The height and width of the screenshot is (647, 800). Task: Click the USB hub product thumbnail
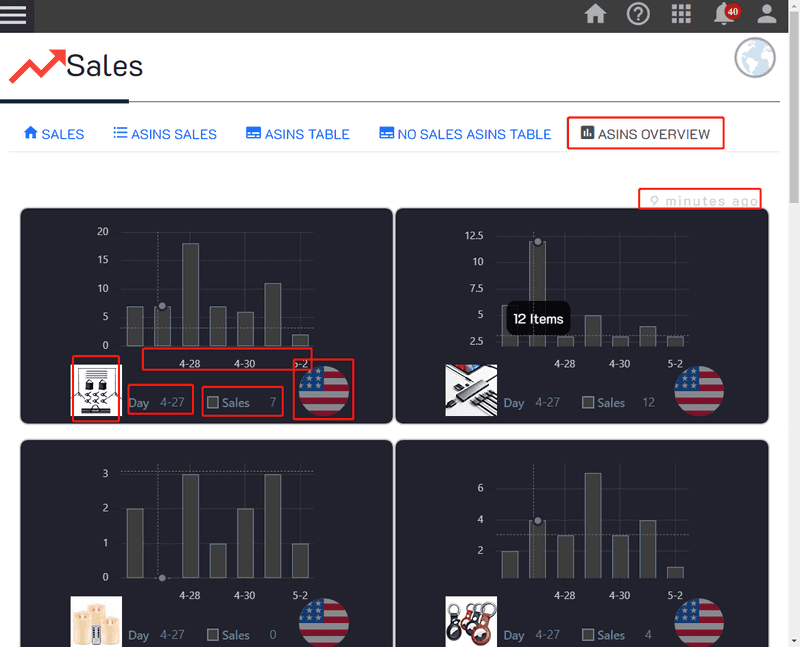pos(470,390)
